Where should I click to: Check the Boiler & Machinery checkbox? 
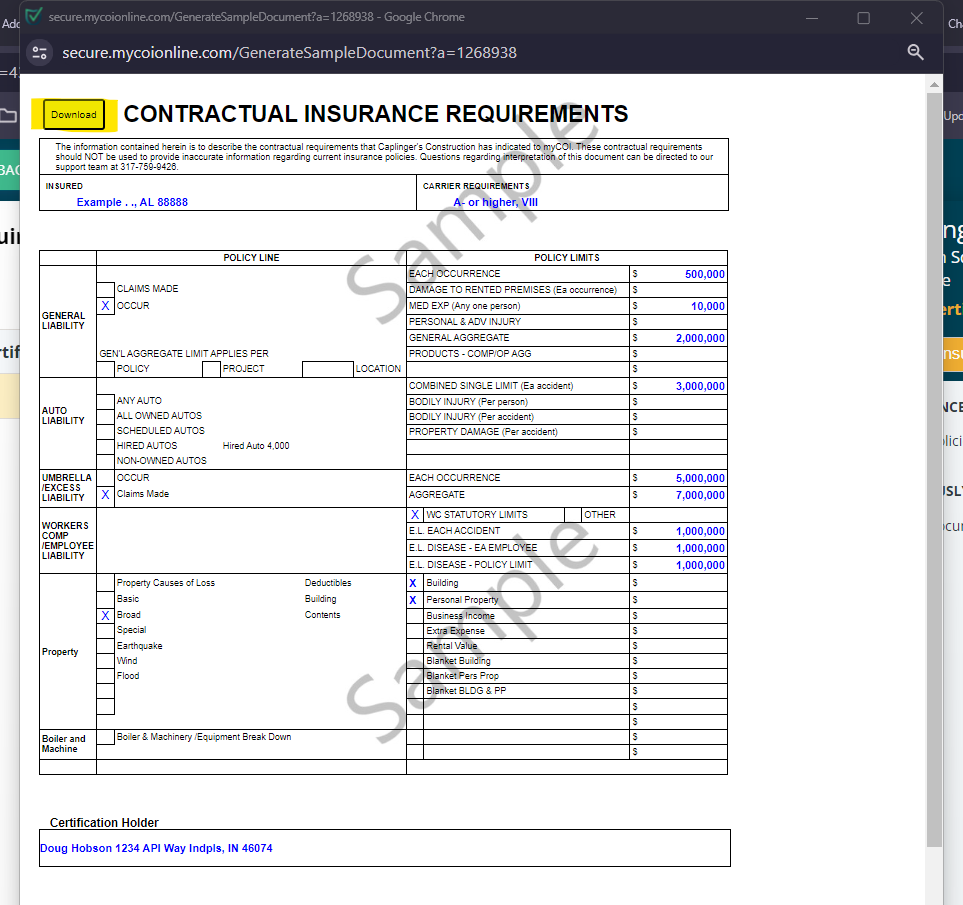[x=105, y=738]
